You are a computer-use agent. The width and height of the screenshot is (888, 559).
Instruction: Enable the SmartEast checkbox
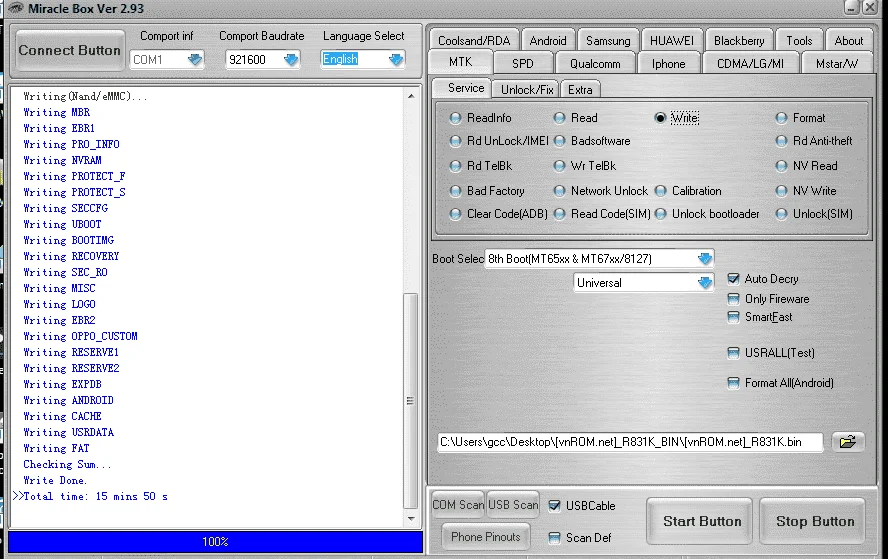coord(733,317)
